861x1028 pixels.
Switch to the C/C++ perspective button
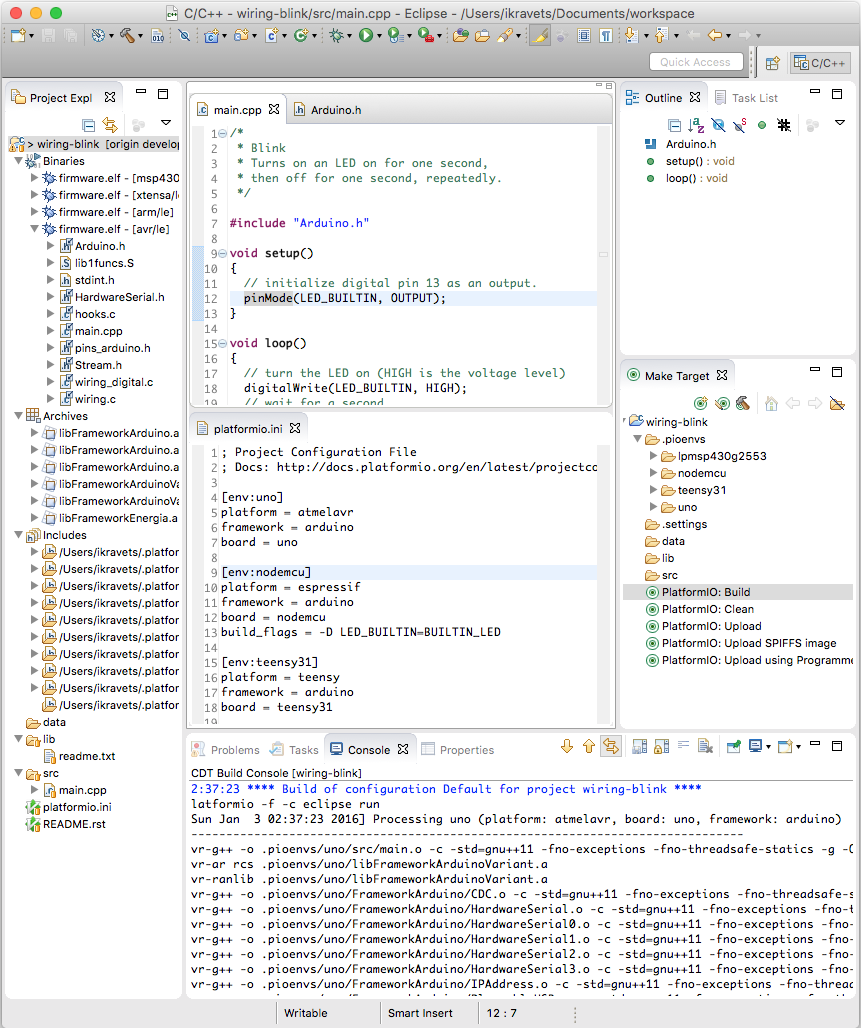[x=820, y=63]
